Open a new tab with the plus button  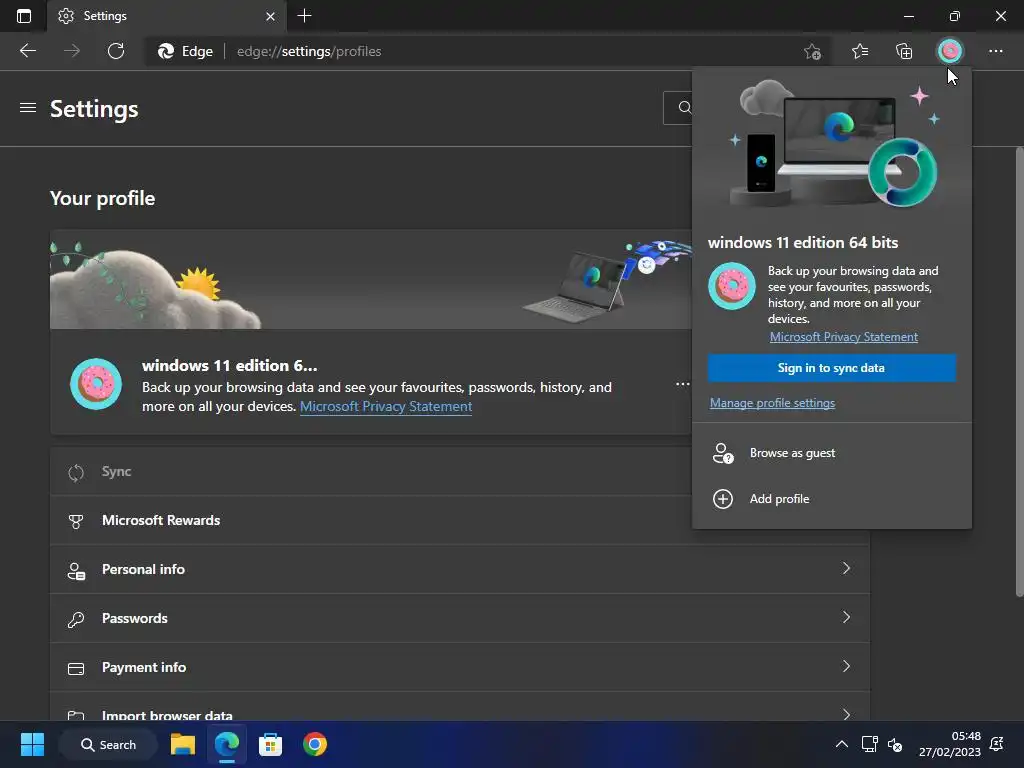tap(304, 16)
